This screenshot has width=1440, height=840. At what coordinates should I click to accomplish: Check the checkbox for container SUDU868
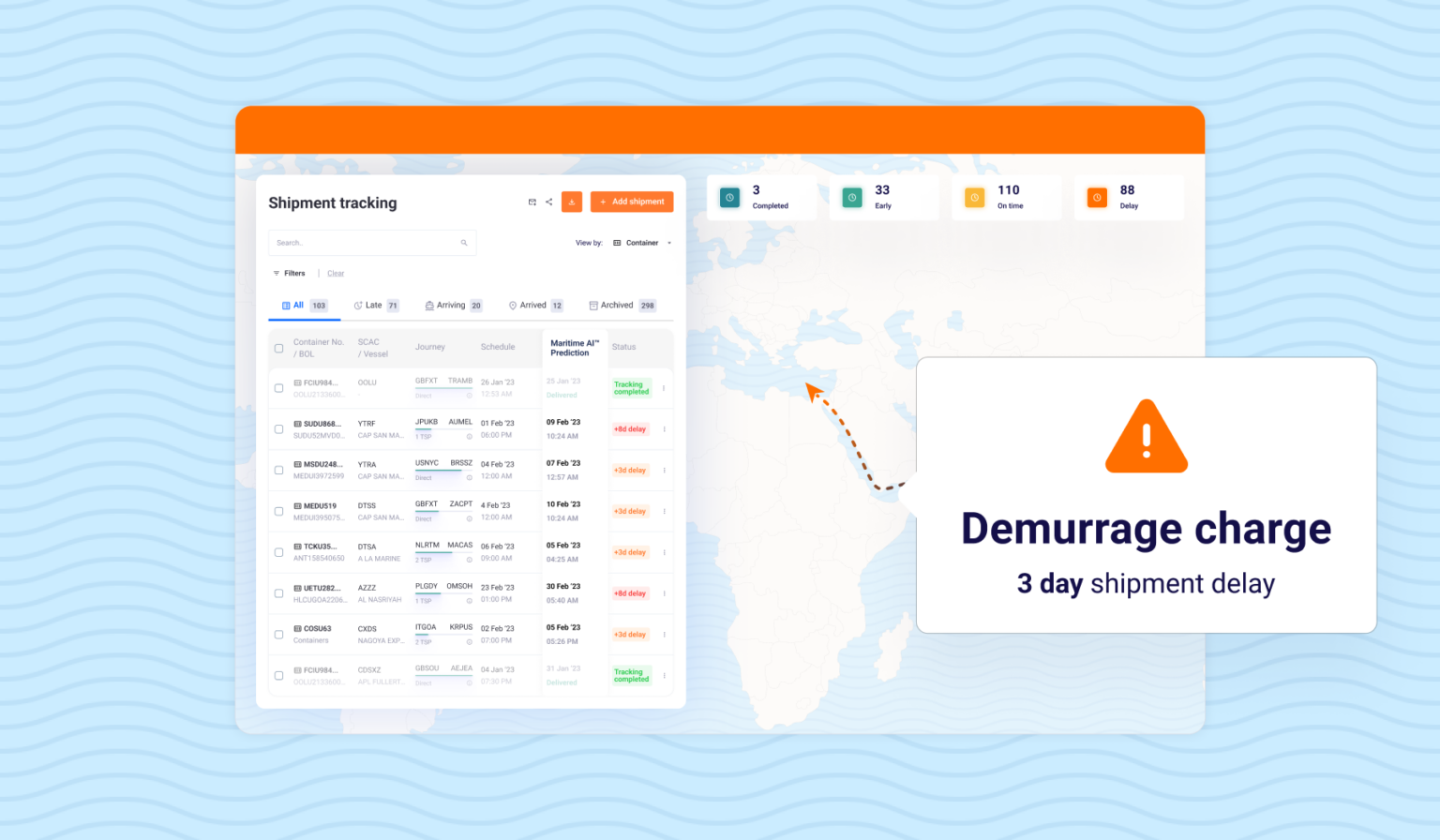coord(278,429)
